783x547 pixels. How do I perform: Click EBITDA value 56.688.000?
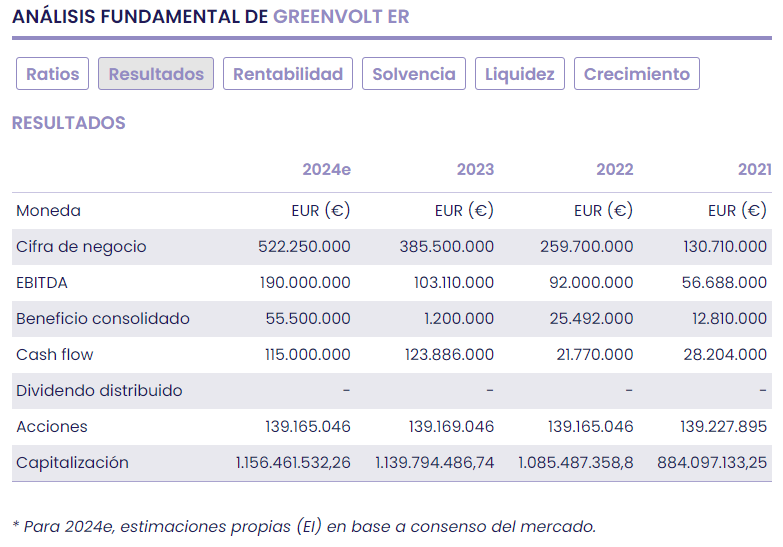tap(724, 283)
